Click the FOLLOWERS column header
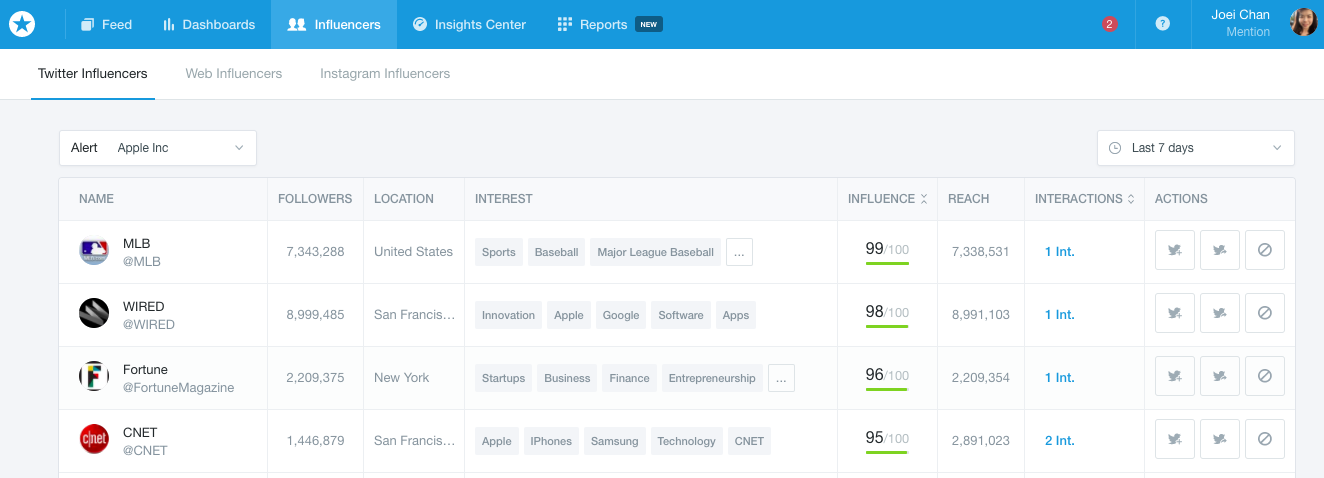Image resolution: width=1324 pixels, height=478 pixels. 315,199
